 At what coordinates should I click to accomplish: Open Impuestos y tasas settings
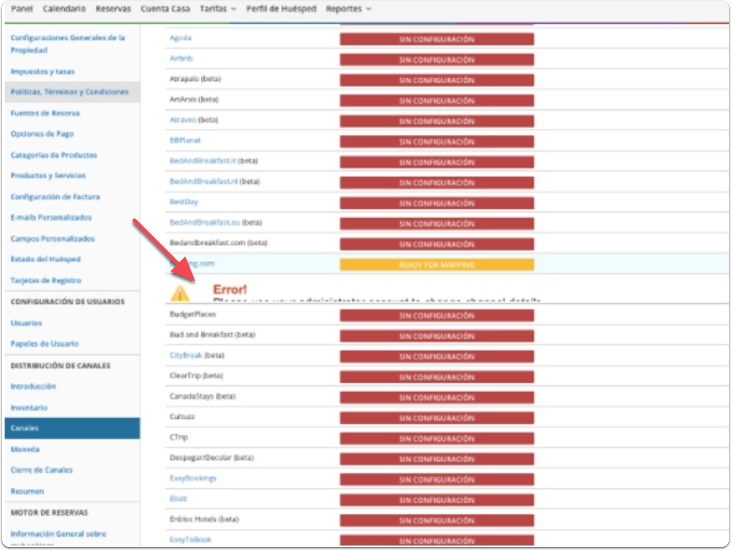[42, 71]
